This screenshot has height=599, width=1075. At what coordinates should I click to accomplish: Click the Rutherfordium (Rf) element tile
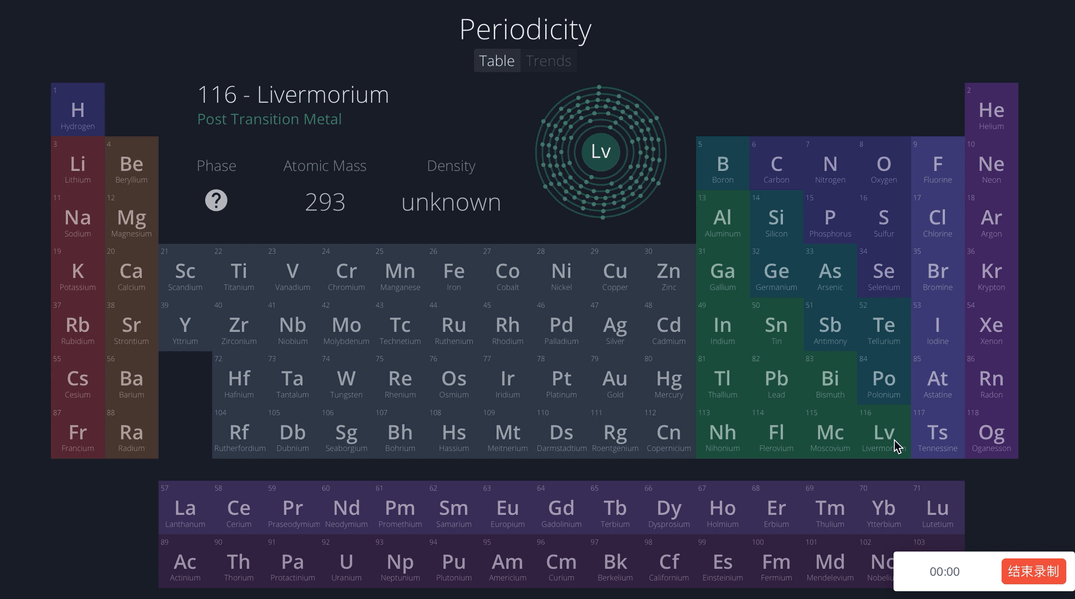click(239, 433)
